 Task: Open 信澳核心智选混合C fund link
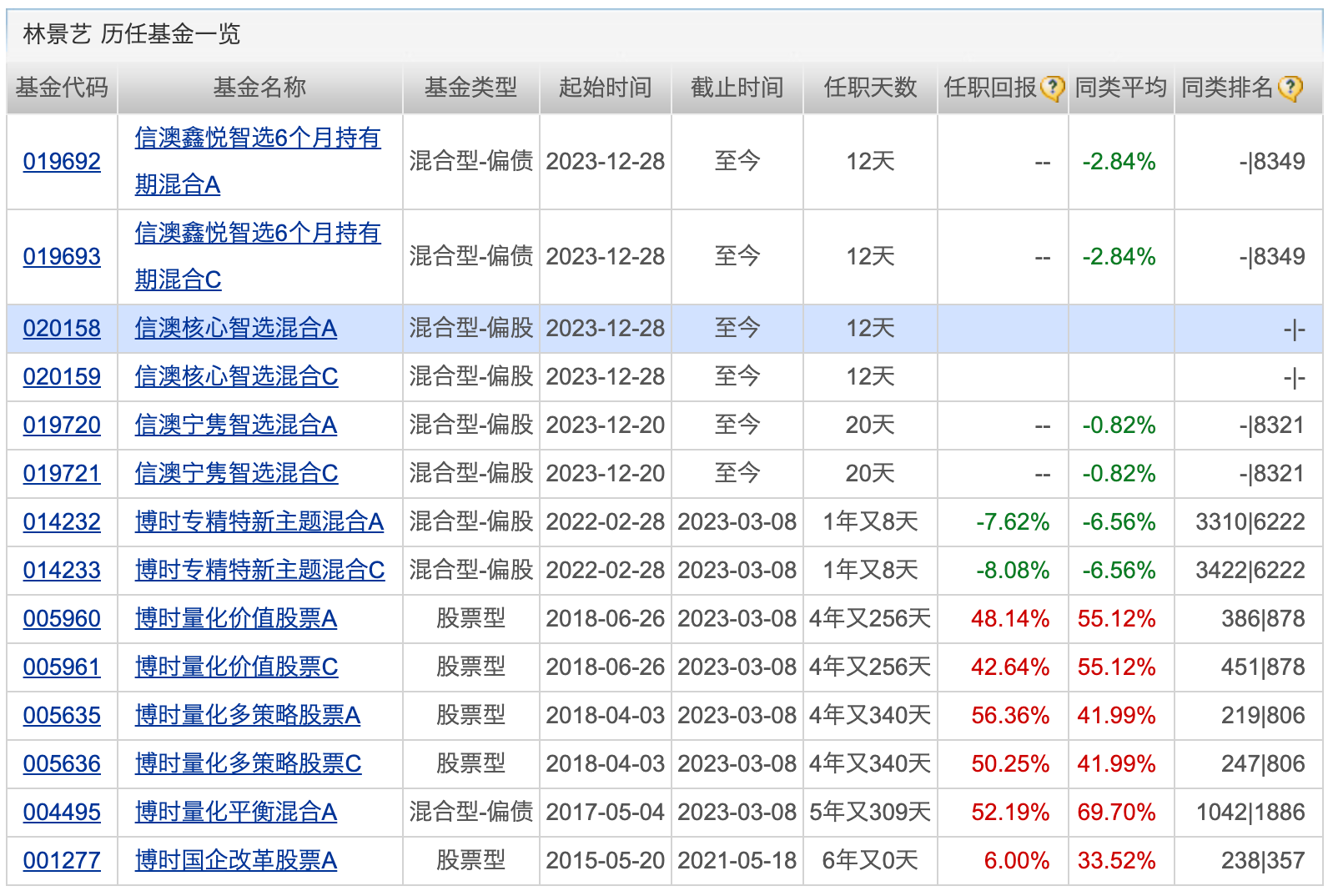237,376
